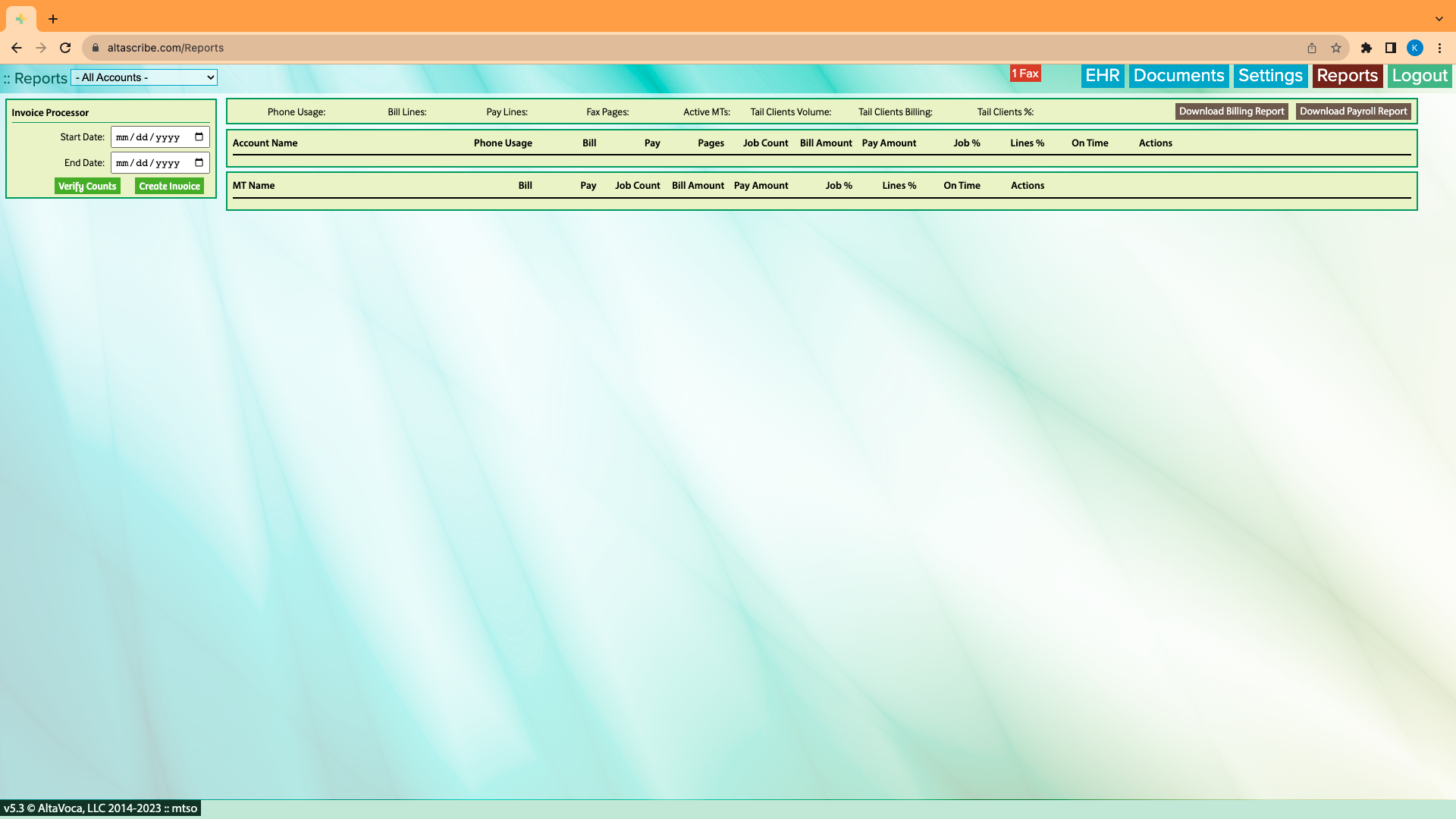Enable the End Date date picker
Viewport: 1456px width, 819px height.
point(198,162)
